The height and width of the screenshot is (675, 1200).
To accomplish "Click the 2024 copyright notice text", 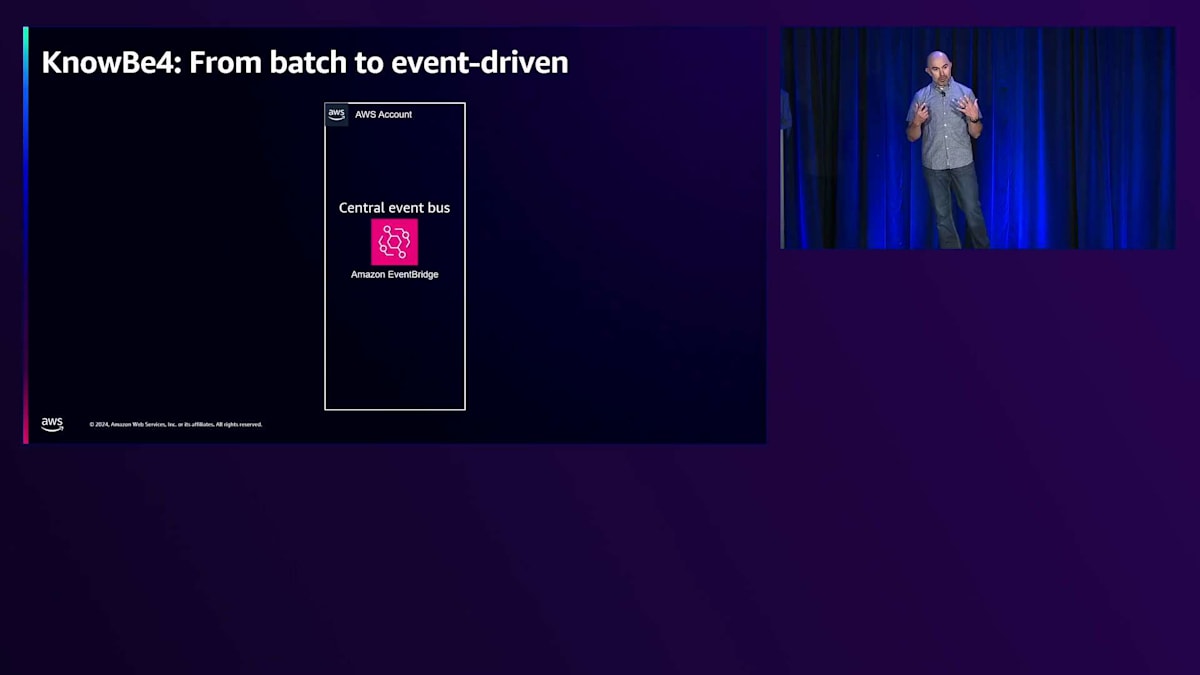I will pyautogui.click(x=176, y=424).
